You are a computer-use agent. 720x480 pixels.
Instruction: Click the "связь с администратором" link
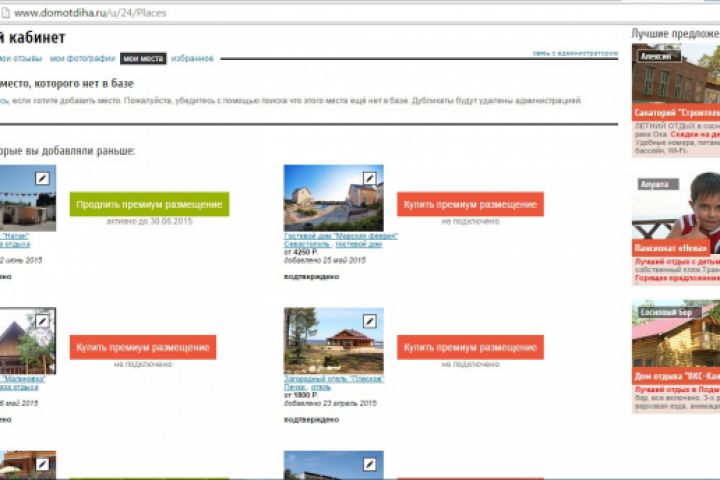(575, 53)
